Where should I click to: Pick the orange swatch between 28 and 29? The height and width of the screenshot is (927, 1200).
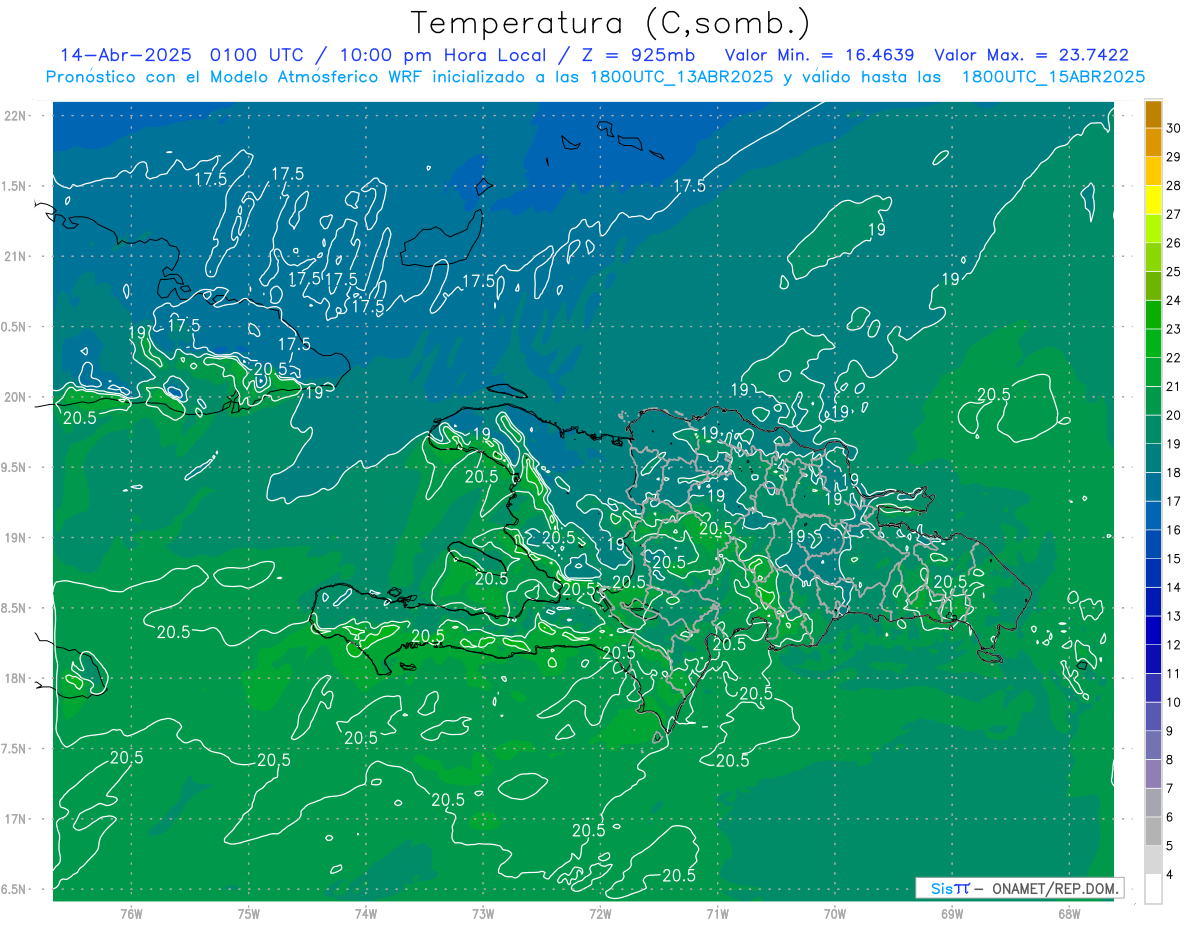coord(1153,172)
